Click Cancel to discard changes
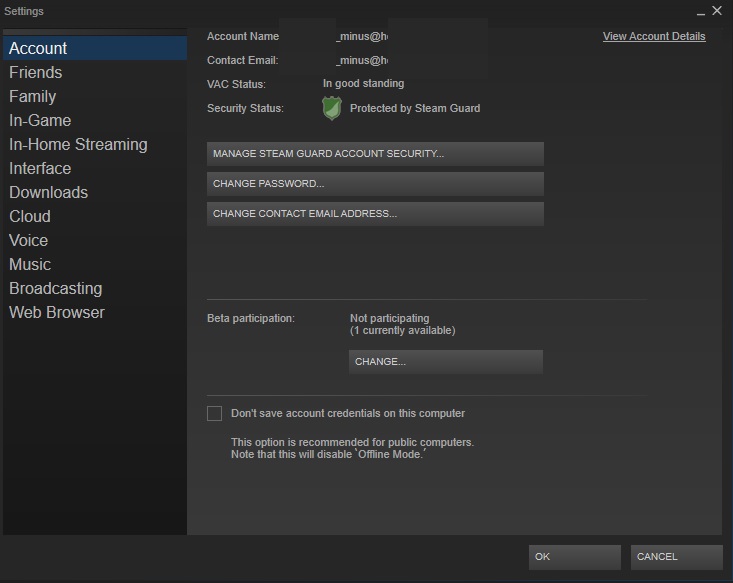The width and height of the screenshot is (733, 583). 676,557
